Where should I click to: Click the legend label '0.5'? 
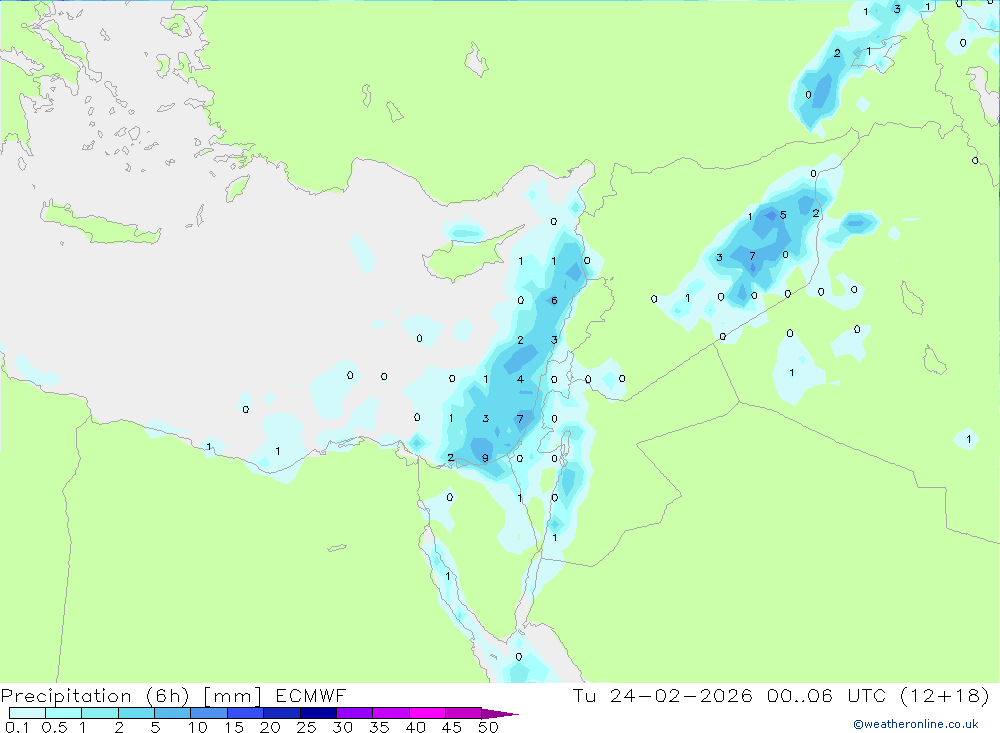click(x=54, y=727)
